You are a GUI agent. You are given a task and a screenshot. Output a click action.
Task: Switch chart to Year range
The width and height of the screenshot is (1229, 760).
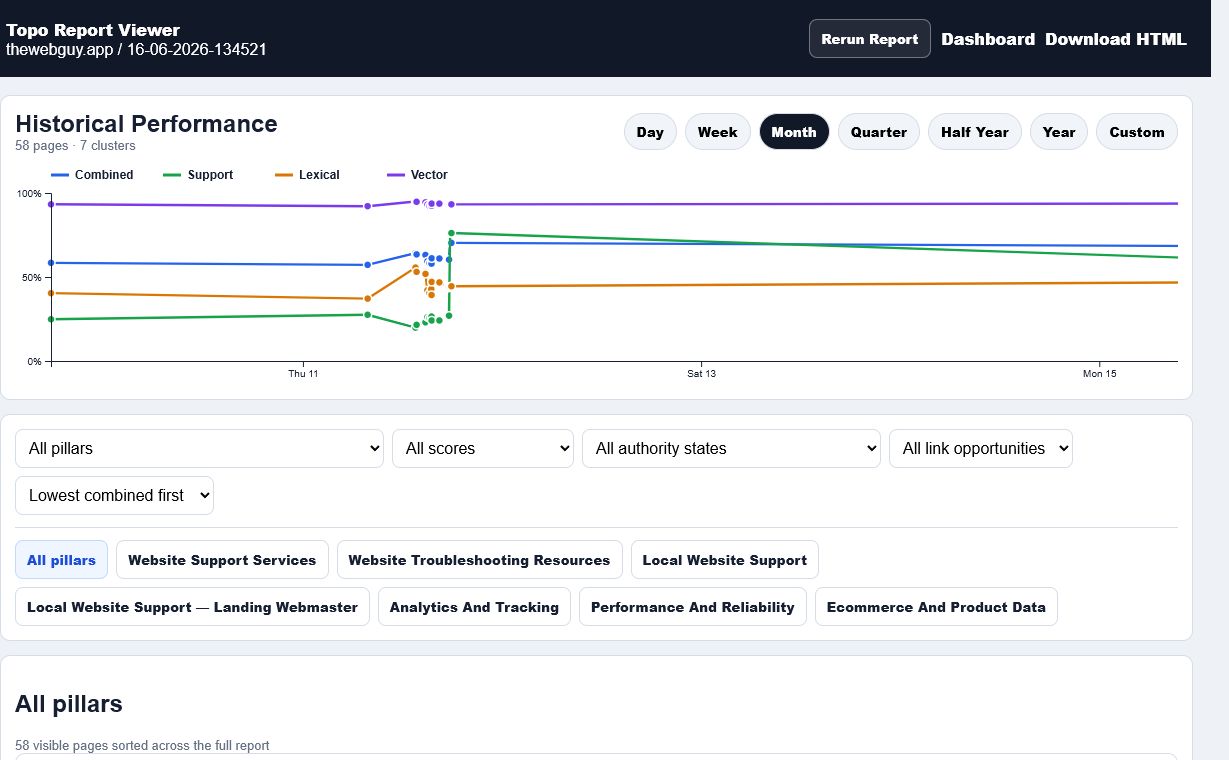1059,132
